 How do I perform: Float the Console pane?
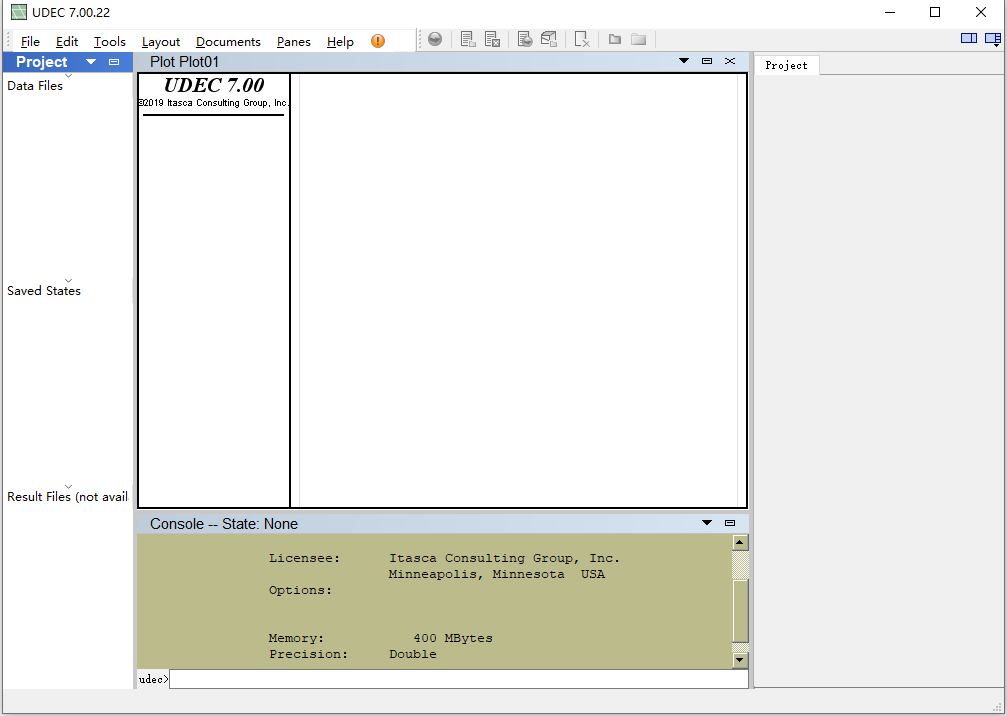point(730,523)
